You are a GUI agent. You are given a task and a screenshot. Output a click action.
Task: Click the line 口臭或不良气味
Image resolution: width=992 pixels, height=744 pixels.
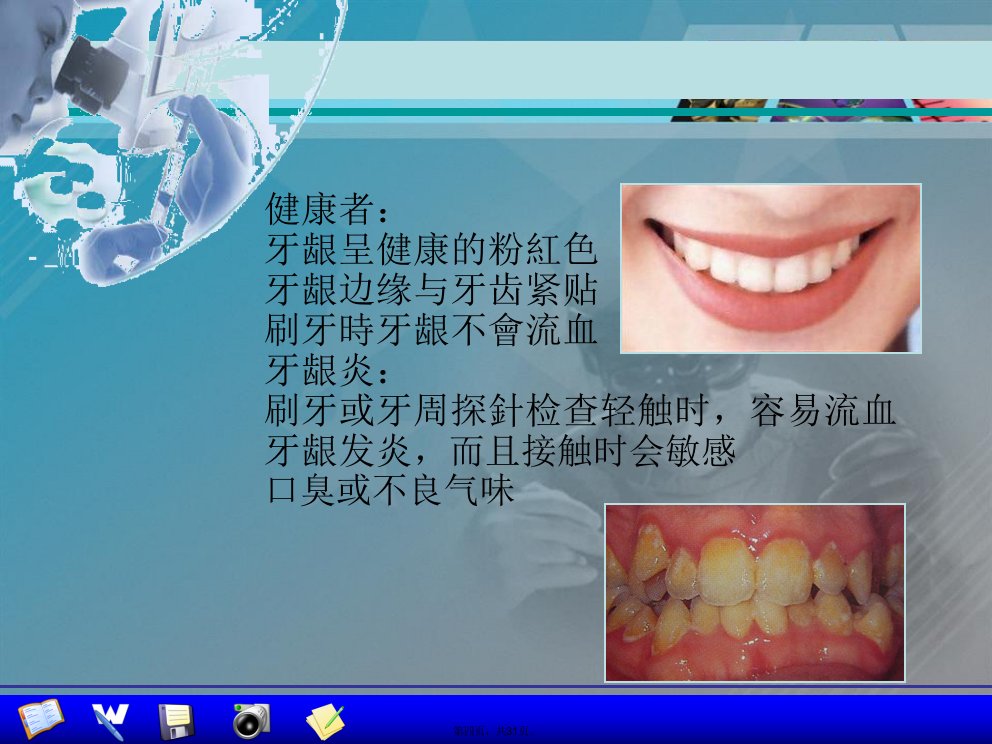pyautogui.click(x=390, y=491)
